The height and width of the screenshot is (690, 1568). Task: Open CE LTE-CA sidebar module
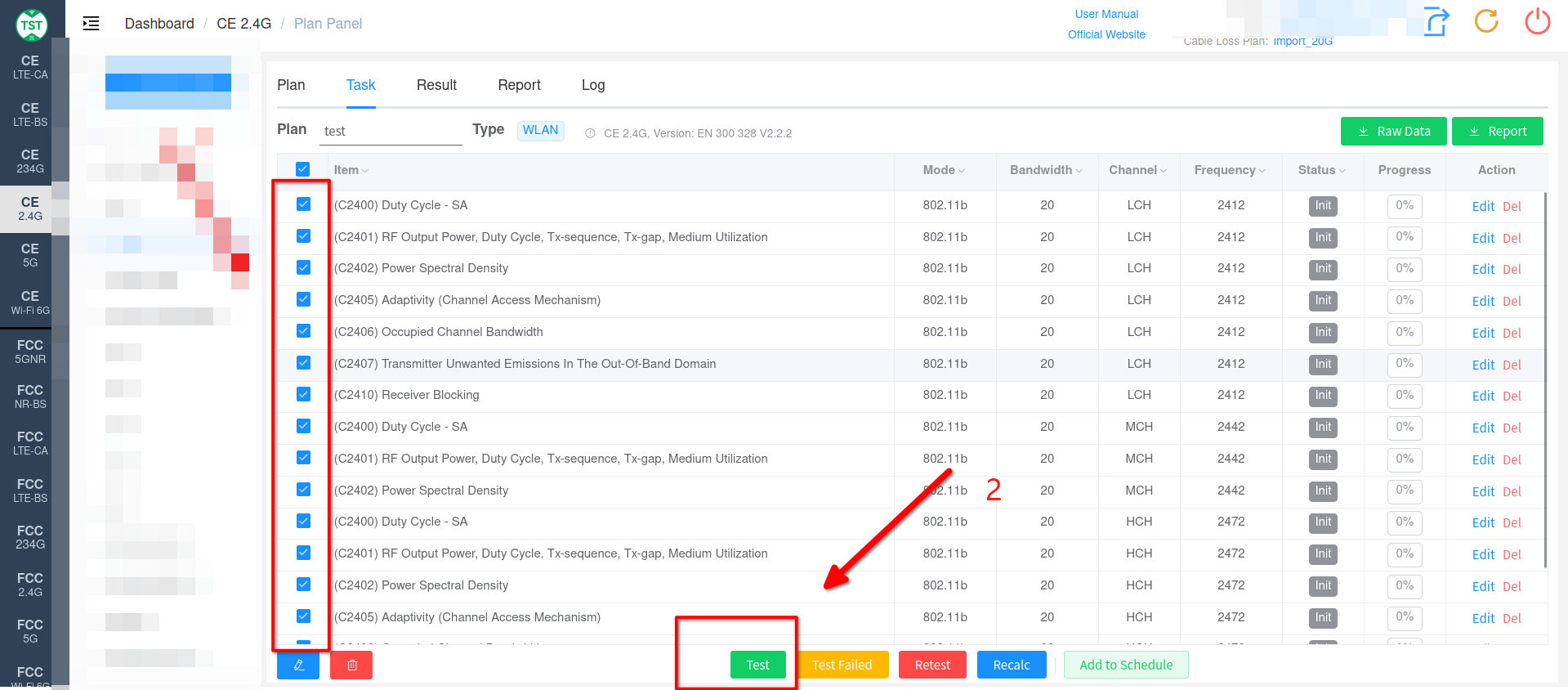tap(30, 67)
